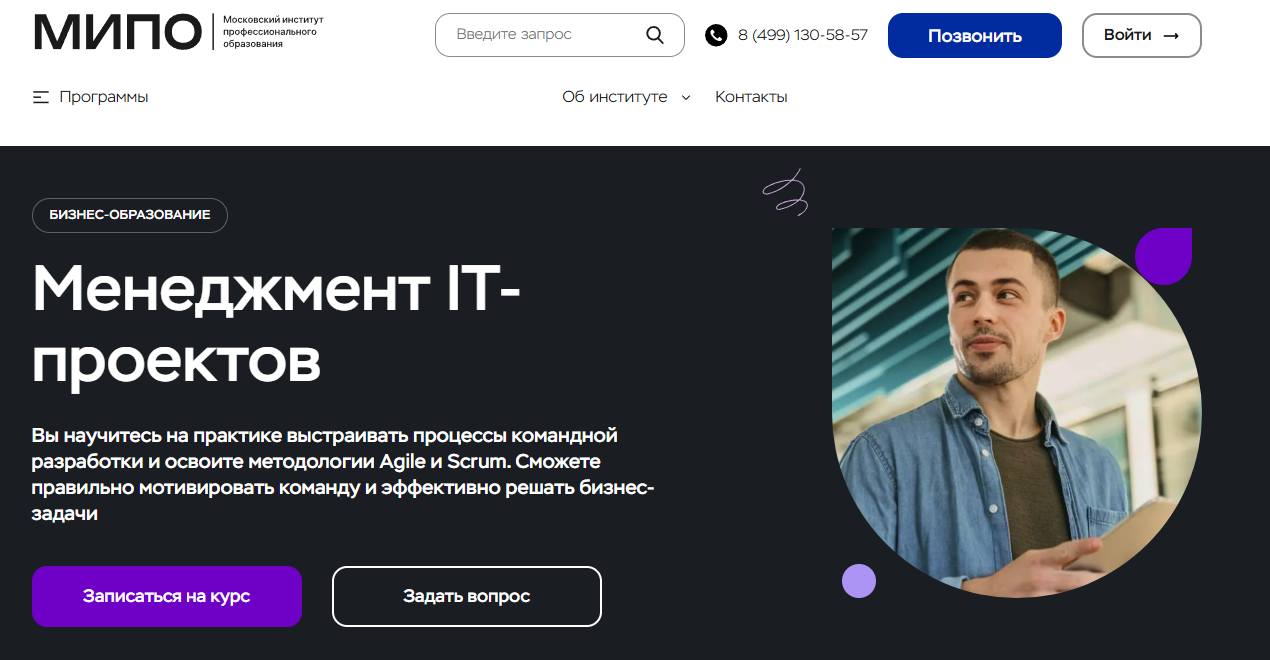Click the phone number 8 (499) 130-58-57
Screen dimensions: 1270x660
[803, 35]
